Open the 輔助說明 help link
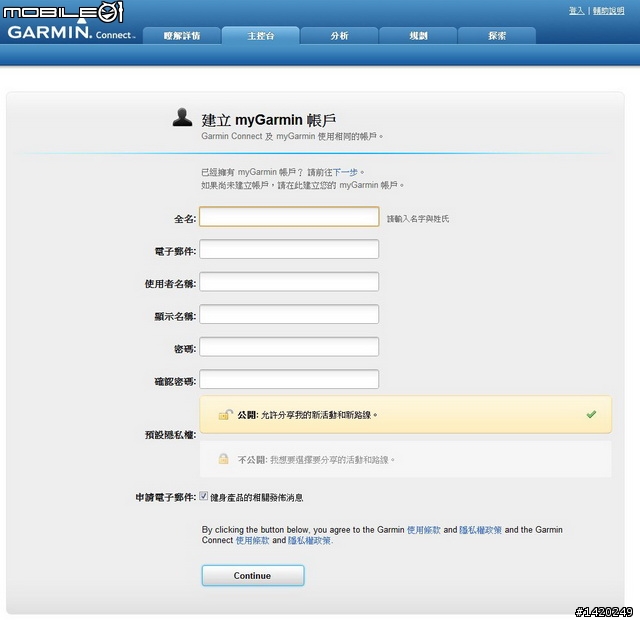The width and height of the screenshot is (640, 620). 608,11
